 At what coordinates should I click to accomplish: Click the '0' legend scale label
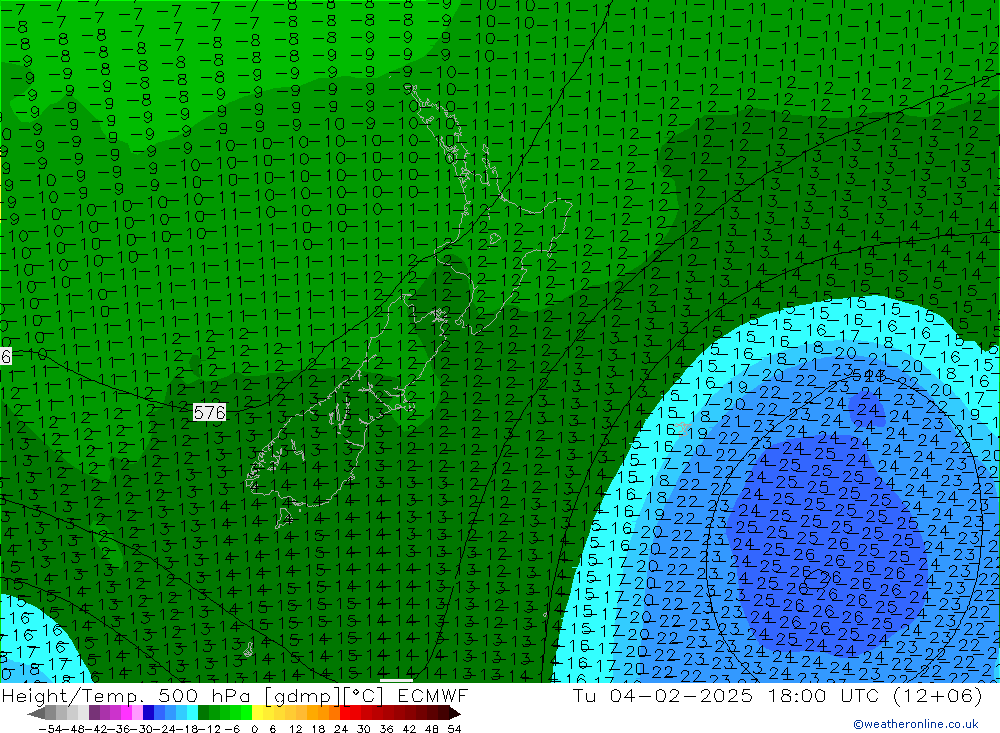click(254, 729)
